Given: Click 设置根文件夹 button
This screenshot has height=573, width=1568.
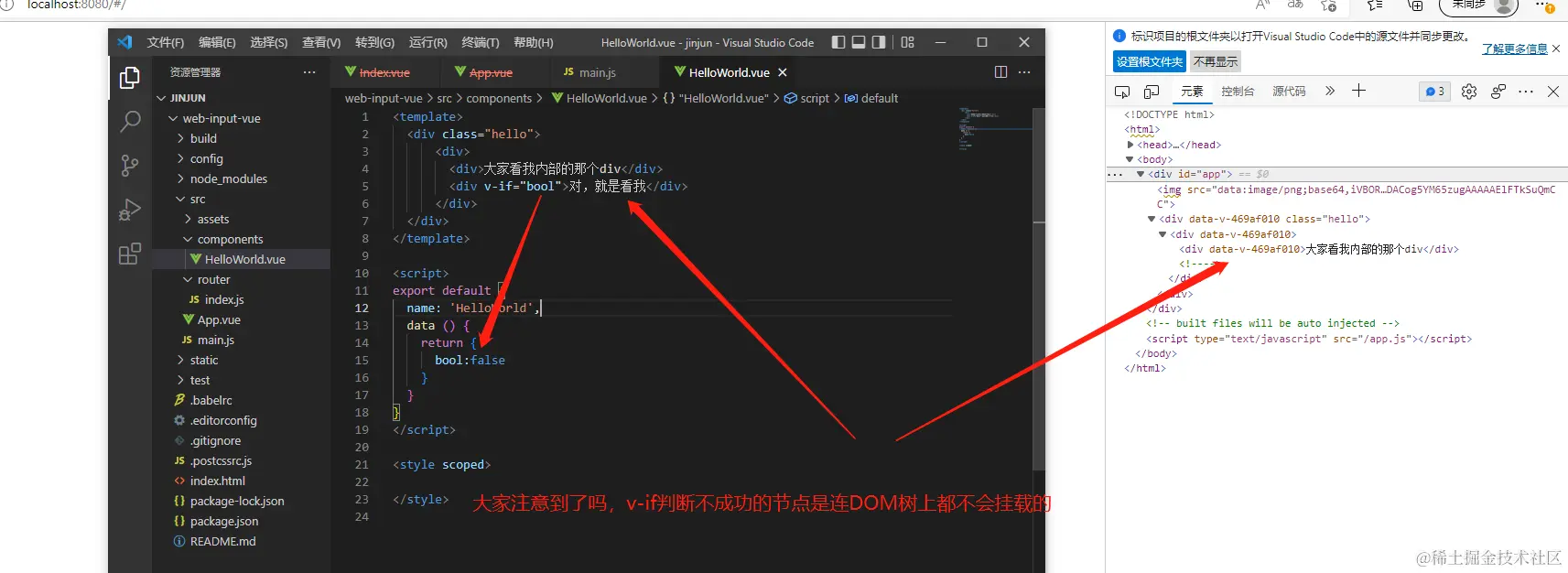Looking at the screenshot, I should click(1150, 61).
